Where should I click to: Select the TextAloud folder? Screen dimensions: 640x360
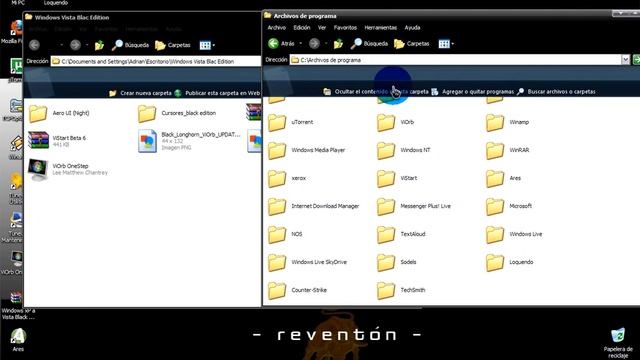[401, 234]
